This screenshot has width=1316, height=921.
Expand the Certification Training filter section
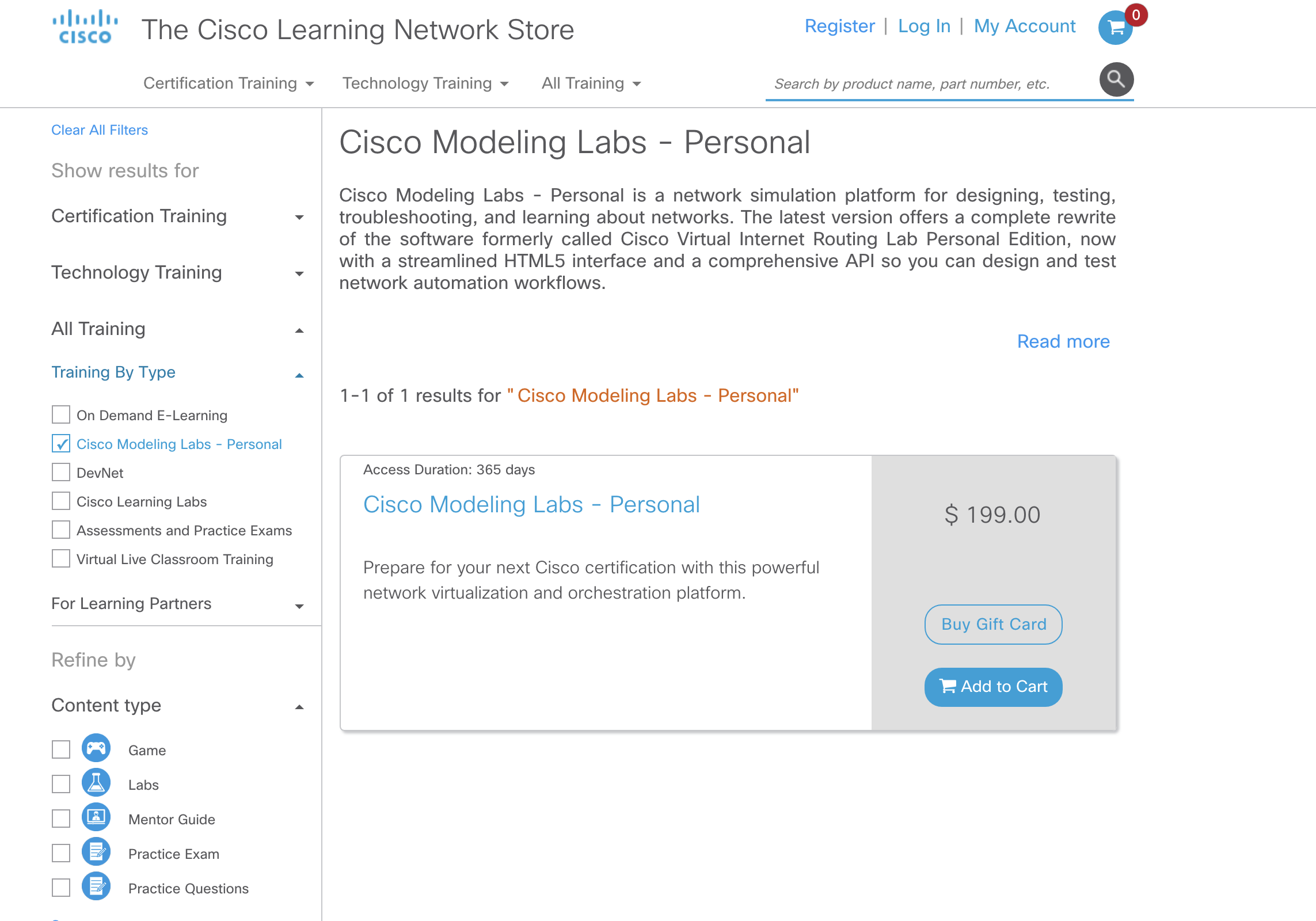pyautogui.click(x=299, y=217)
